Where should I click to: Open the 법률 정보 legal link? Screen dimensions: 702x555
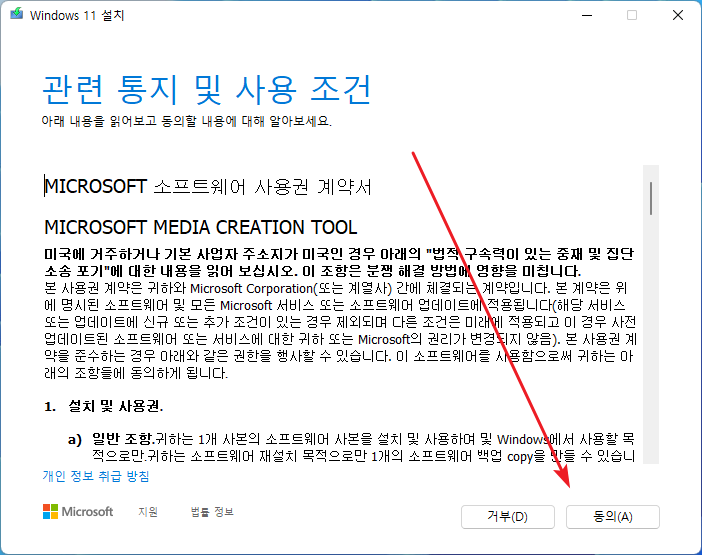tap(212, 512)
